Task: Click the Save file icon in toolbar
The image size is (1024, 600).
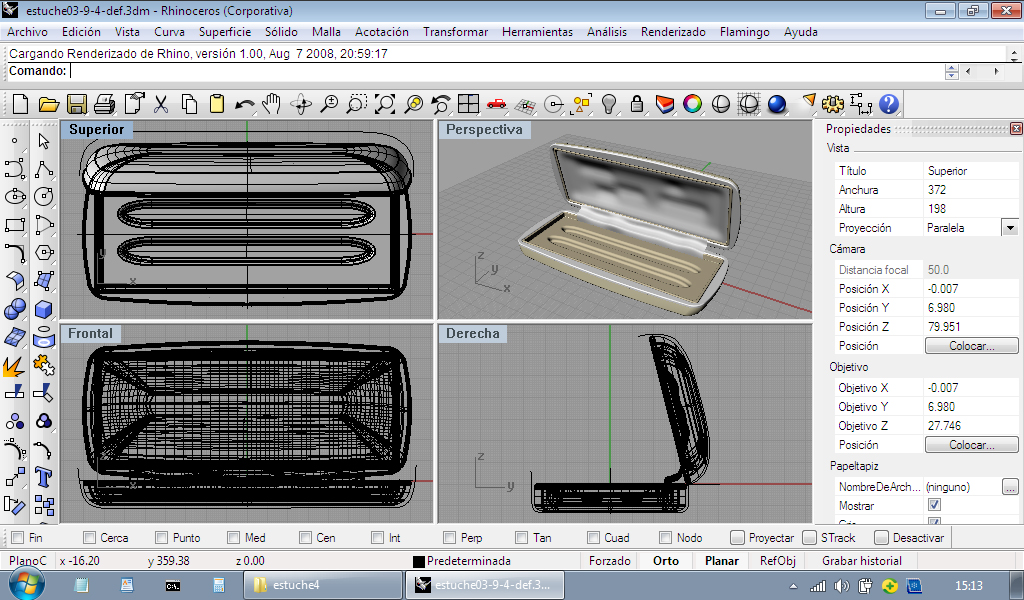Action: [76, 104]
